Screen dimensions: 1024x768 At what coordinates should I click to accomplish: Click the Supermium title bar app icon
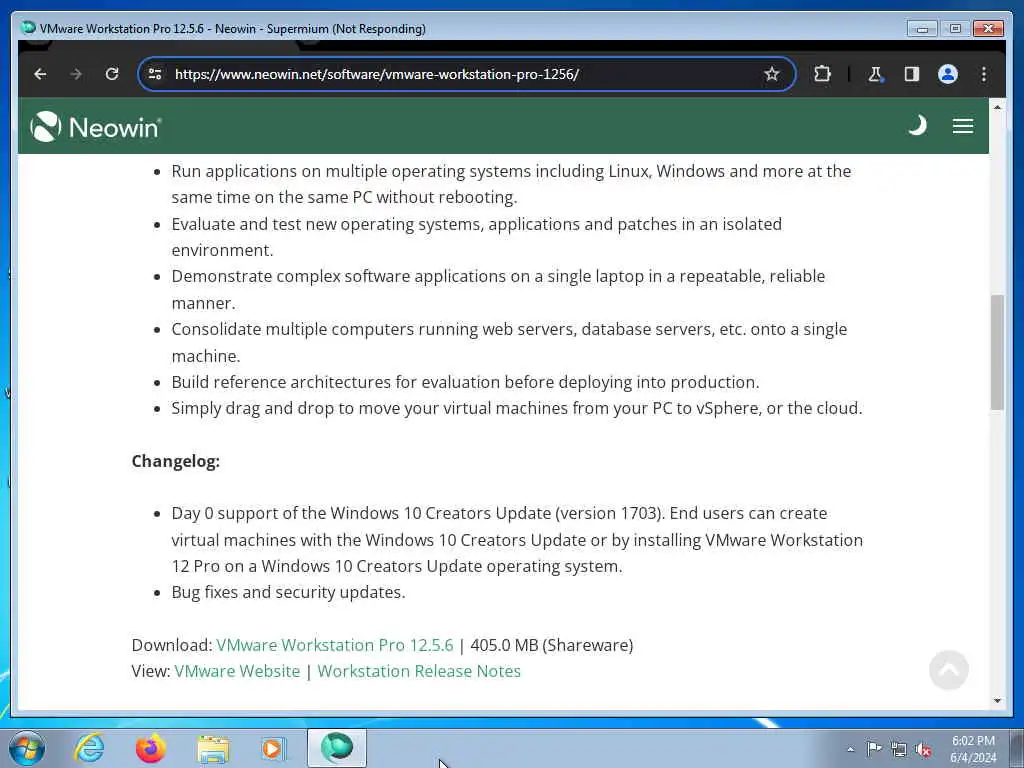tap(27, 28)
